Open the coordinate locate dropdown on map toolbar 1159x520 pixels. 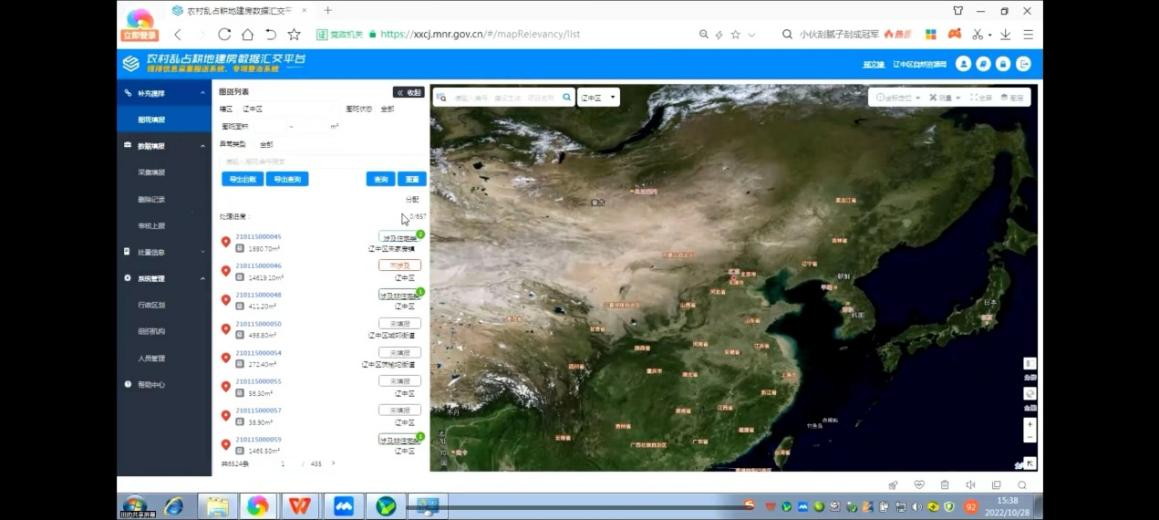coord(897,98)
